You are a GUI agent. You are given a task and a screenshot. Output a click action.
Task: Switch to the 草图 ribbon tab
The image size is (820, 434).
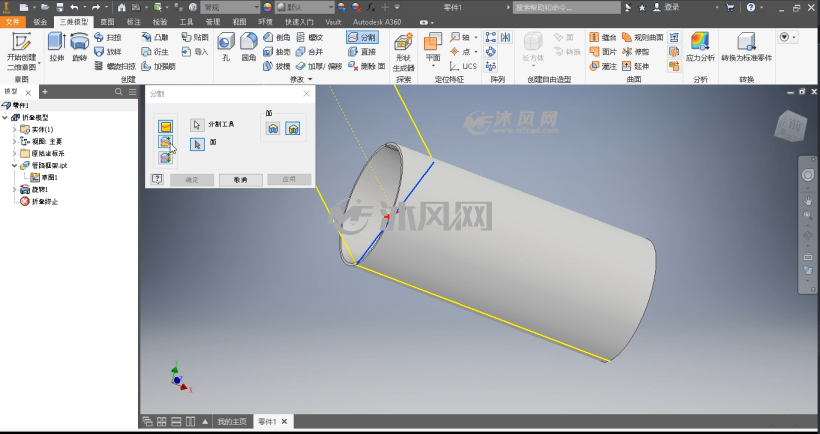(107, 22)
